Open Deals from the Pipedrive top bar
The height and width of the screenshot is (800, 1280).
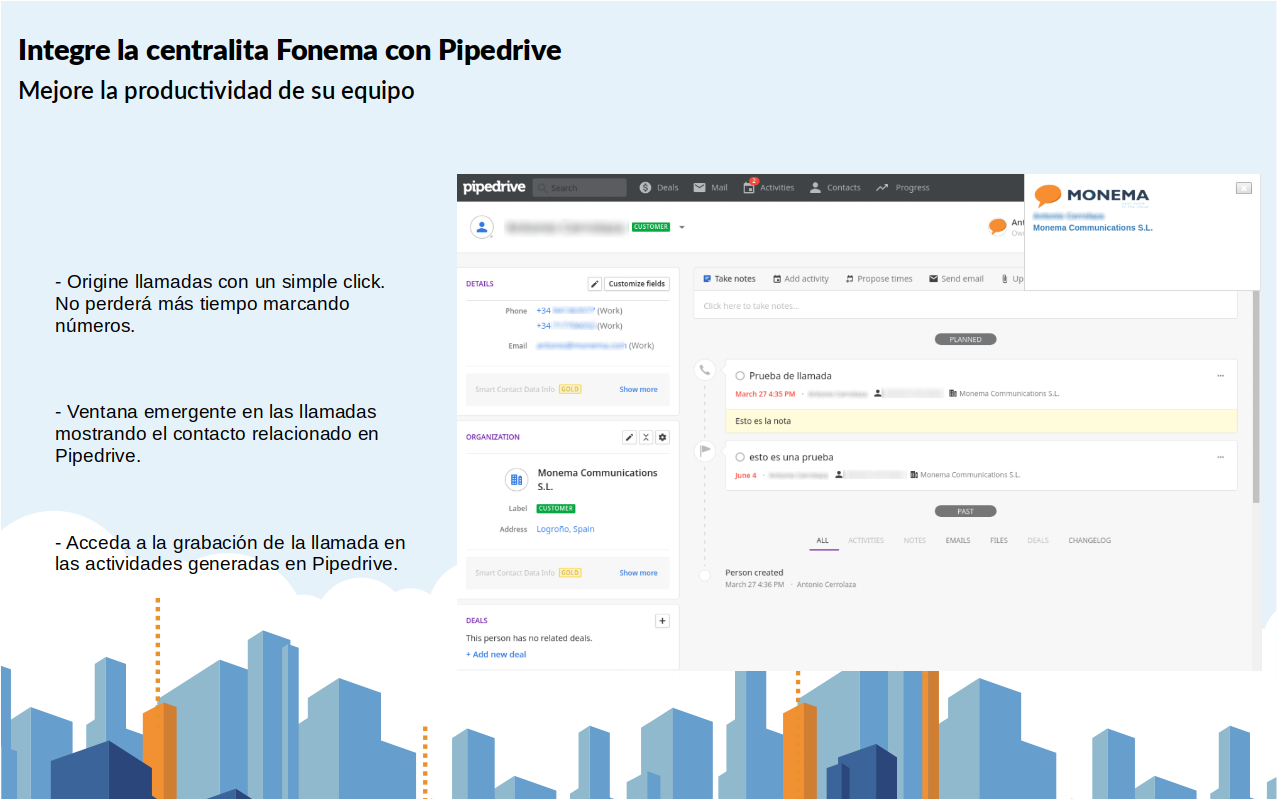pyautogui.click(x=659, y=188)
